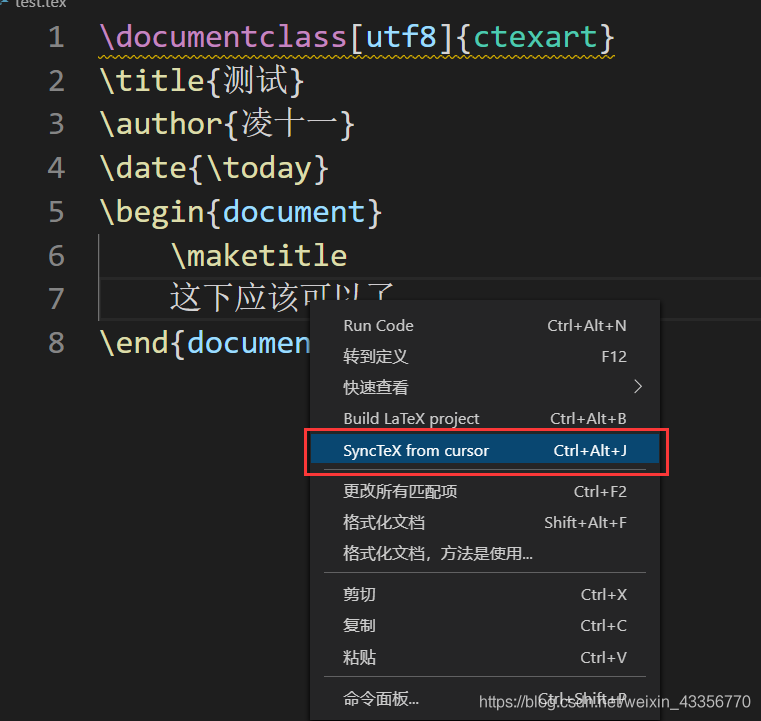Click SyncTeX from cursor entry
Image resolution: width=761 pixels, height=721 pixels.
pos(416,450)
